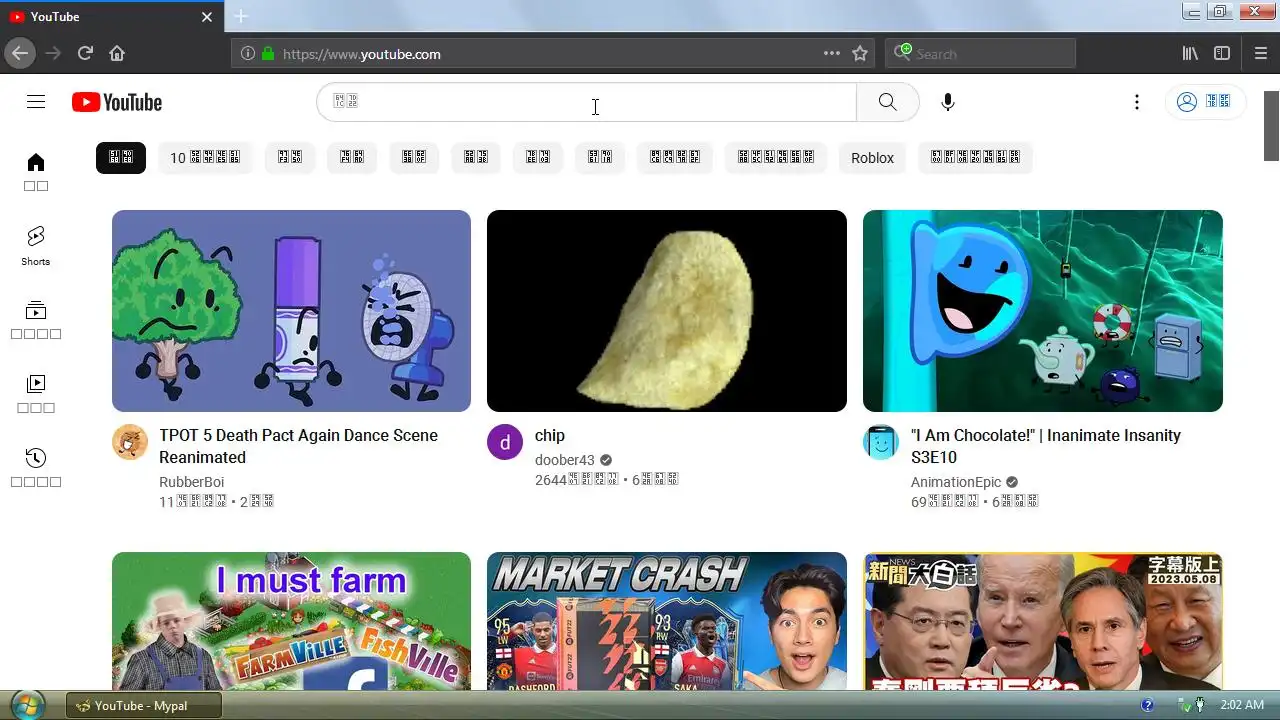Select the last chip after Roblox
Image resolution: width=1280 pixels, height=720 pixels.
tap(975, 158)
